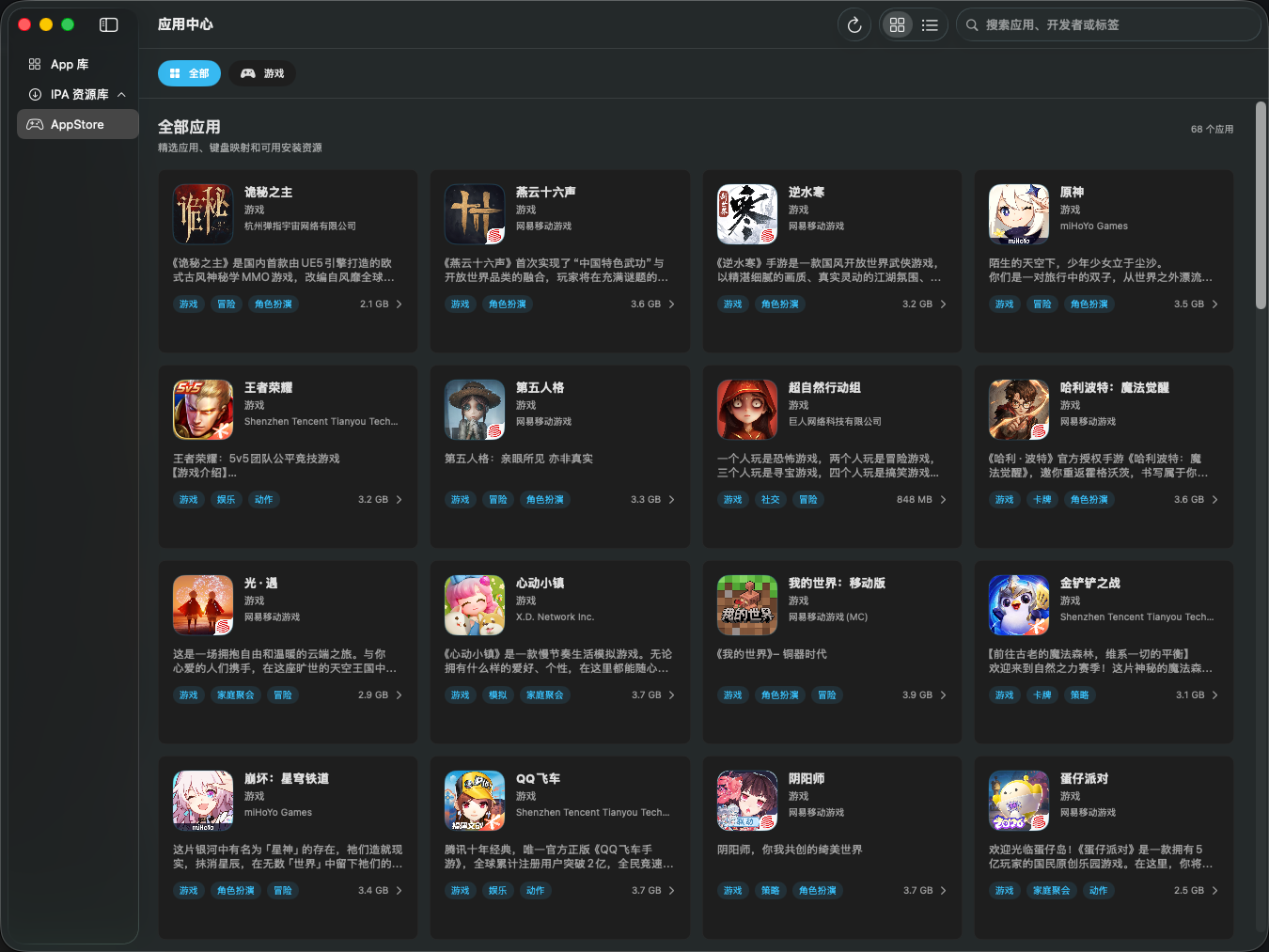Select the 游戏 filter tab
This screenshot has height=952, width=1269.
pos(262,73)
